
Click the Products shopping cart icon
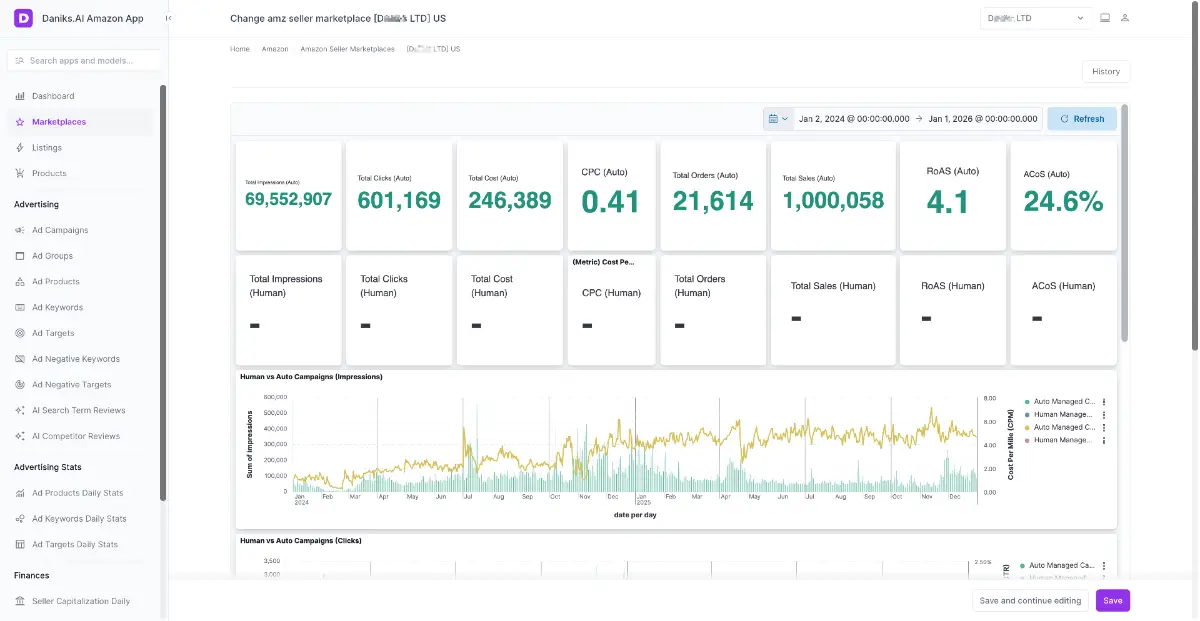pos(20,173)
